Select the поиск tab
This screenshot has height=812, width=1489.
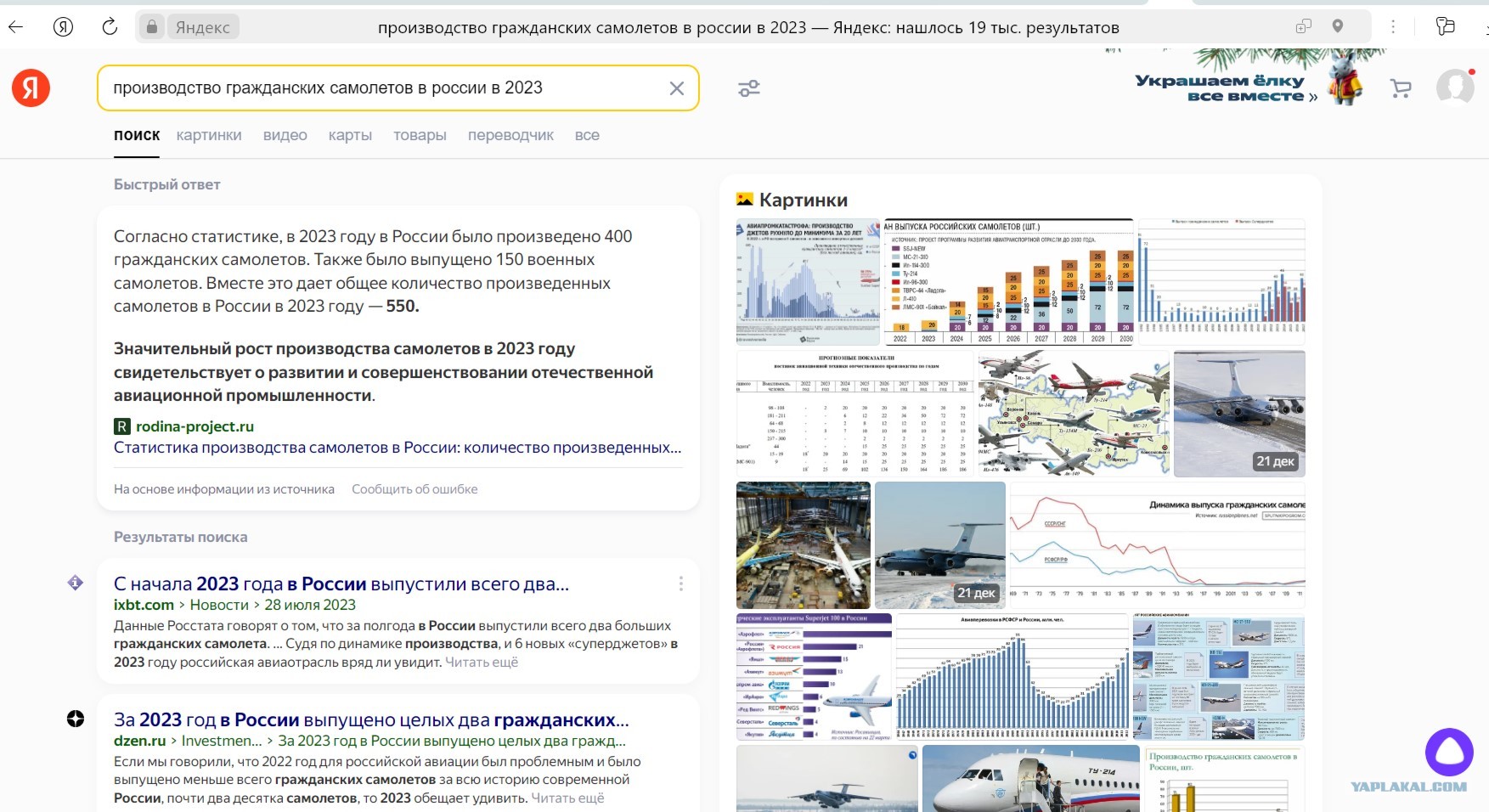pyautogui.click(x=137, y=135)
